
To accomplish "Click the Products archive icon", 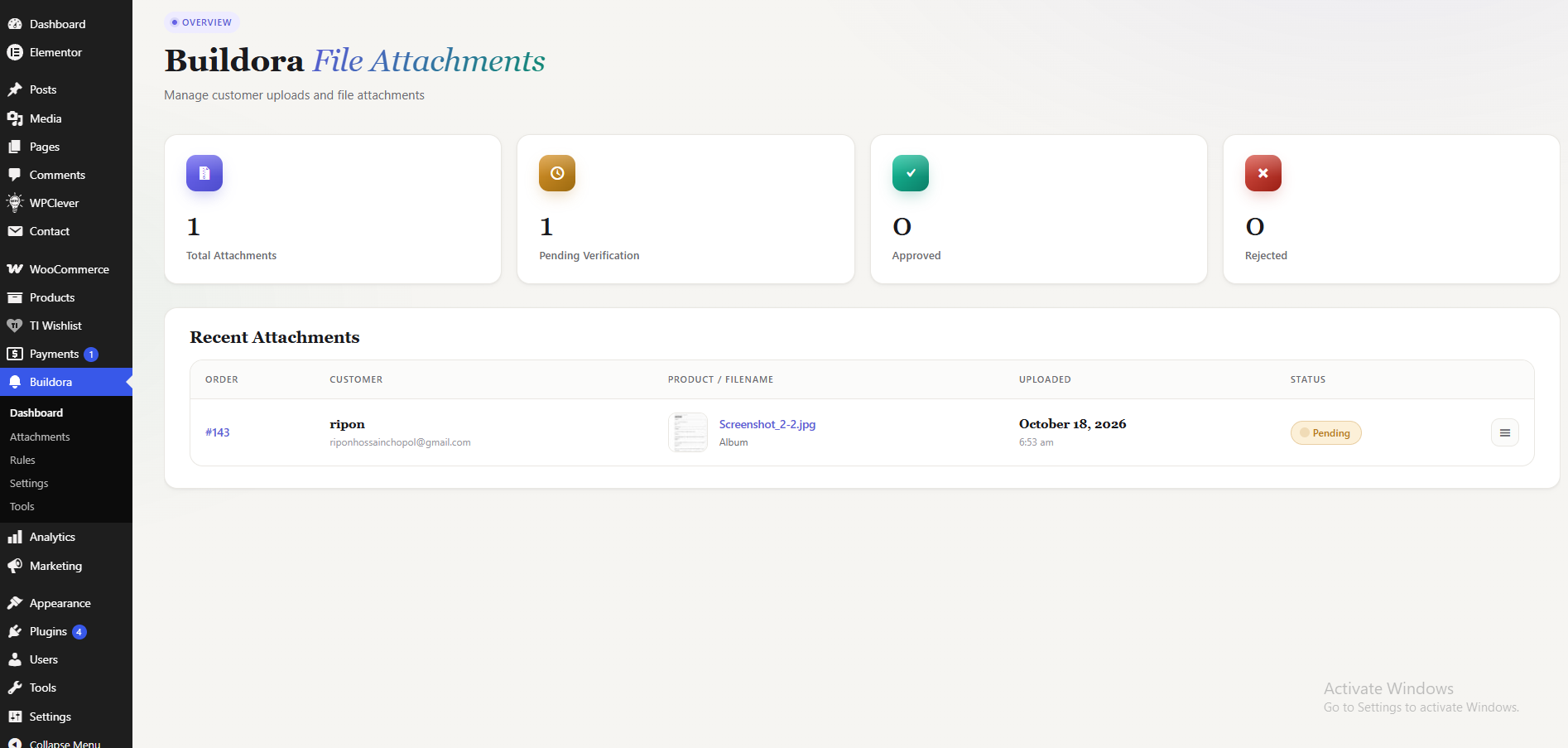I will 15,297.
